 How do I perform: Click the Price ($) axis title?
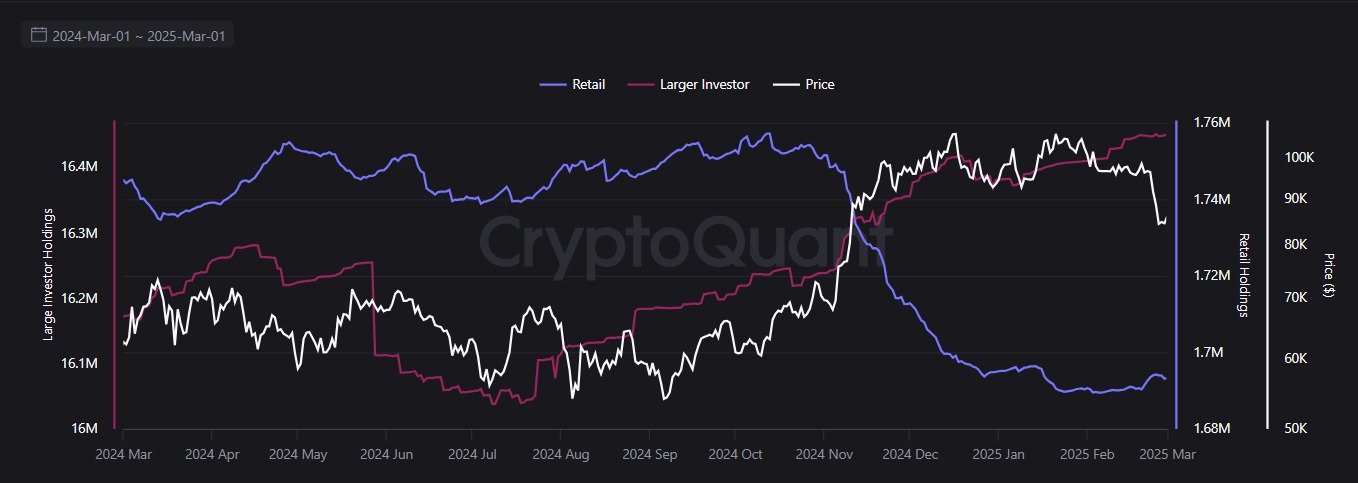click(1327, 275)
